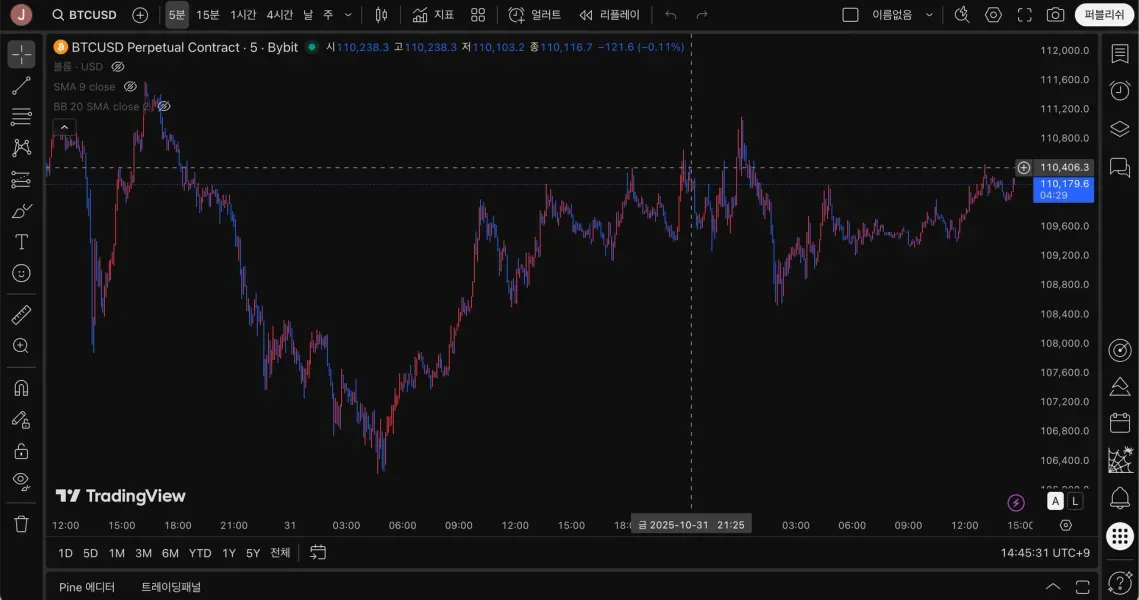Open the layout name dropdown

[902, 15]
